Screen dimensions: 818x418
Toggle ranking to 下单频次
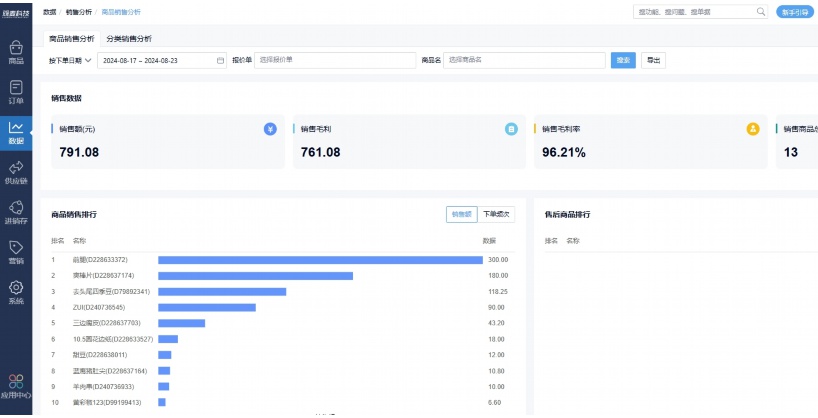click(495, 214)
